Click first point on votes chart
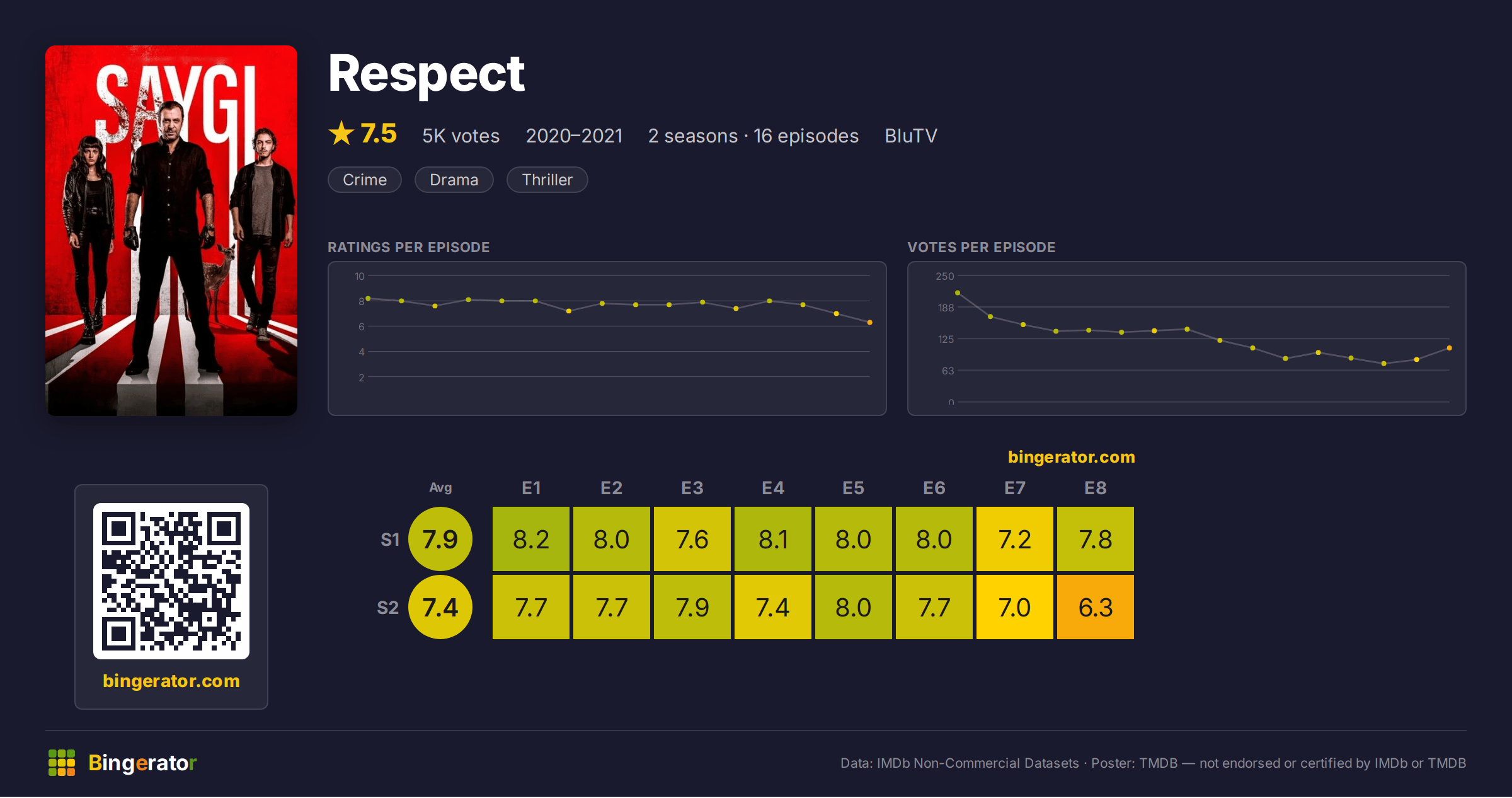Viewport: 1512px width, 798px height. pos(958,293)
